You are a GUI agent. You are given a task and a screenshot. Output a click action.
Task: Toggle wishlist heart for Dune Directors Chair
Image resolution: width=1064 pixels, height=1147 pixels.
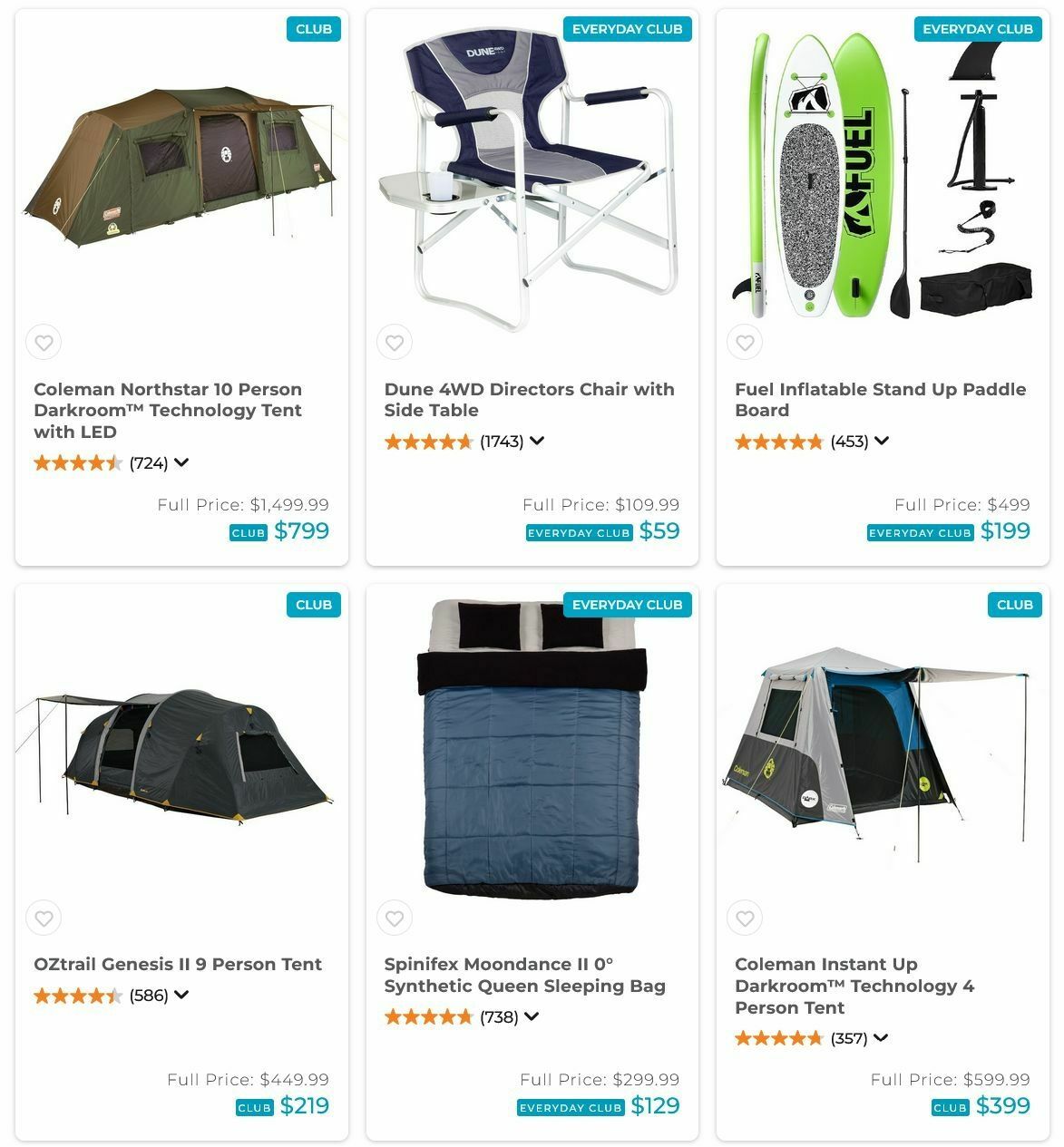(x=395, y=343)
